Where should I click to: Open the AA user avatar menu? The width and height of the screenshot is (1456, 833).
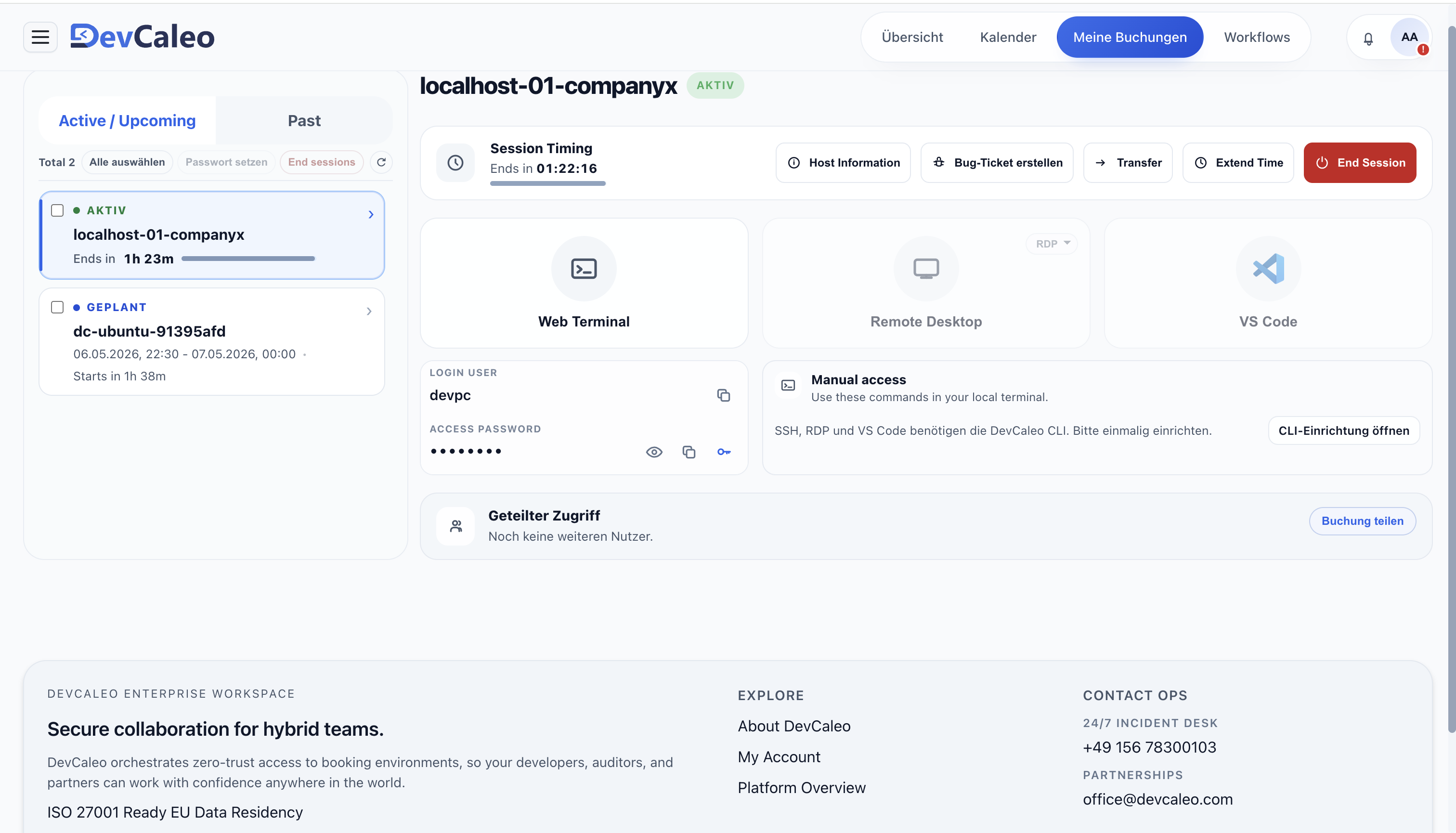pyautogui.click(x=1409, y=37)
